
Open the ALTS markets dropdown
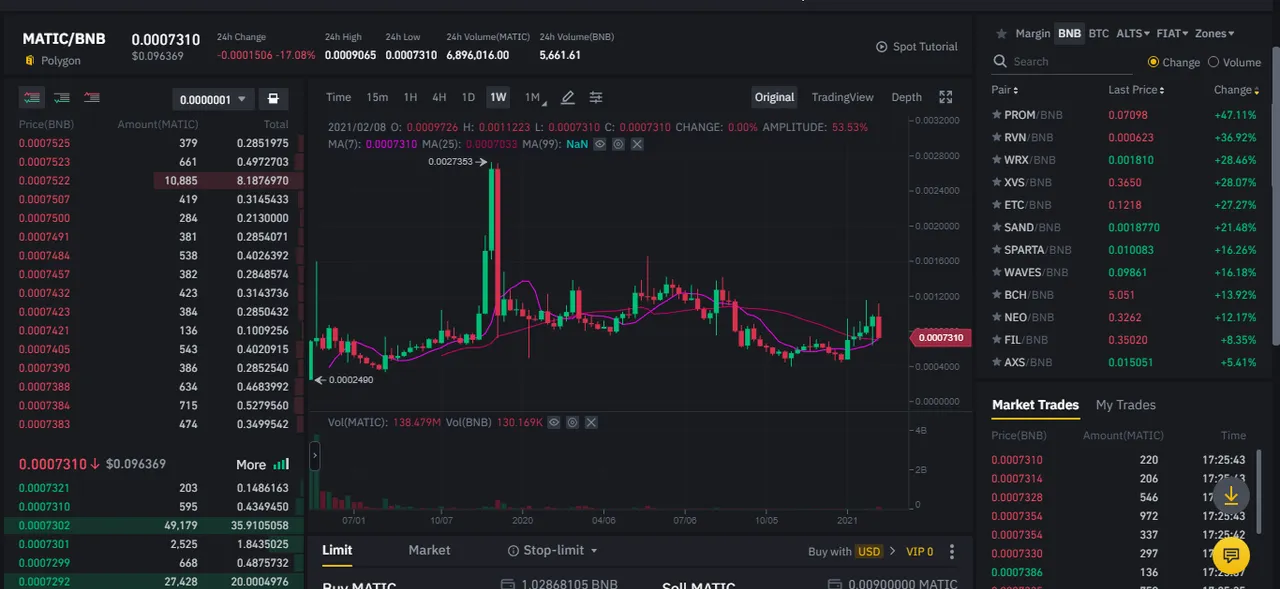click(1132, 33)
